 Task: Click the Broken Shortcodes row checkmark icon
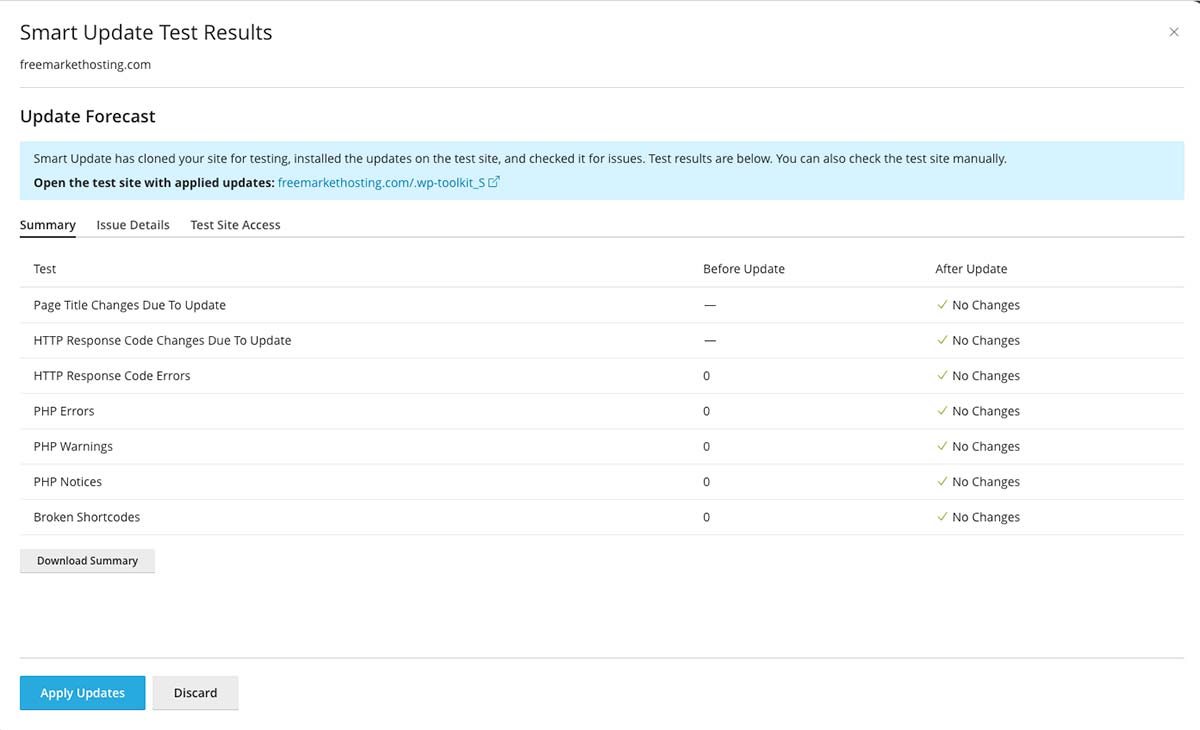[x=942, y=517]
